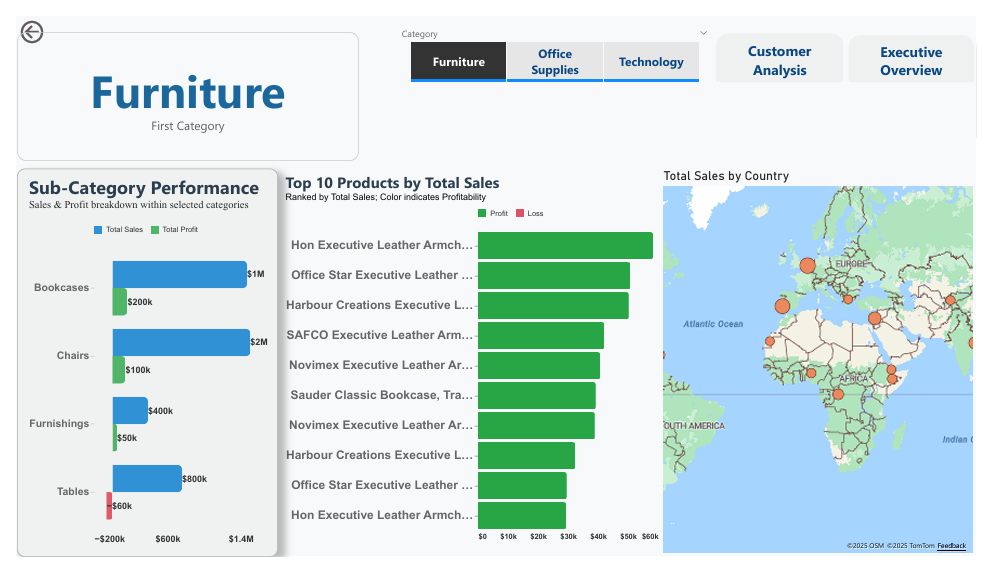Image resolution: width=995 pixels, height=575 pixels.
Task: Open the Customer Analysis page
Action: click(779, 61)
